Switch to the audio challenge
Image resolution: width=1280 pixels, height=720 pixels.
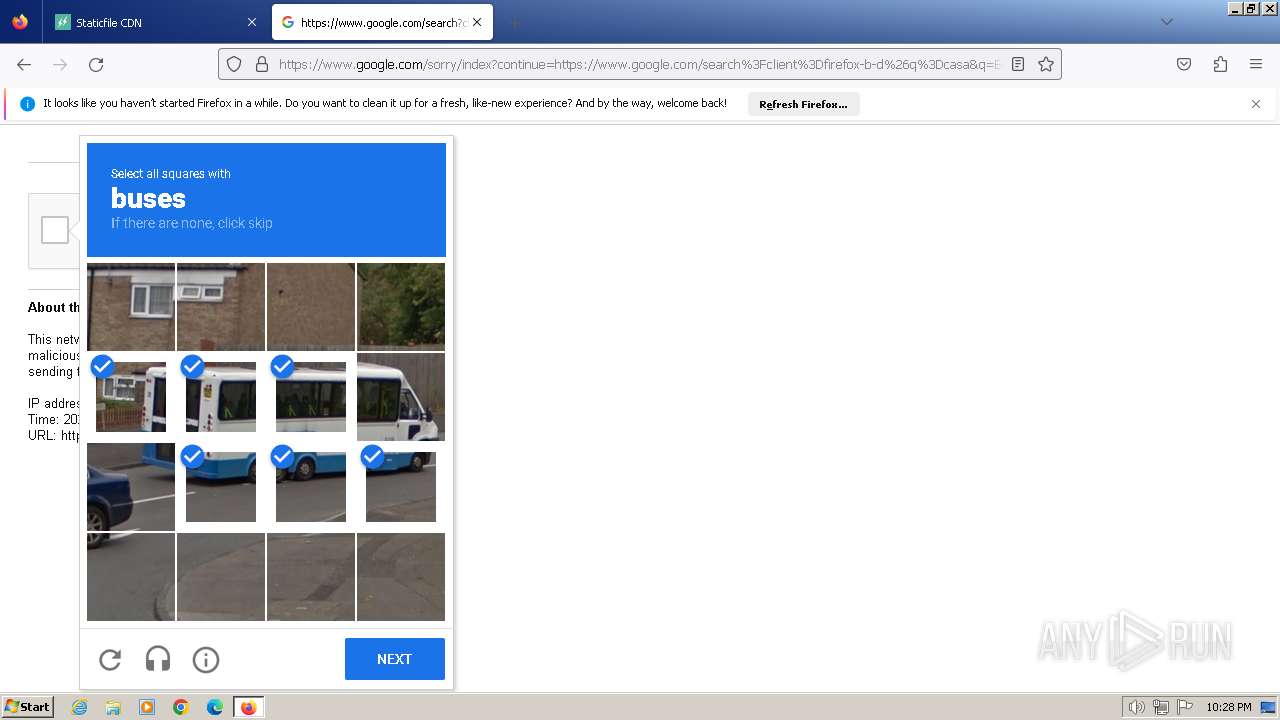click(x=158, y=659)
